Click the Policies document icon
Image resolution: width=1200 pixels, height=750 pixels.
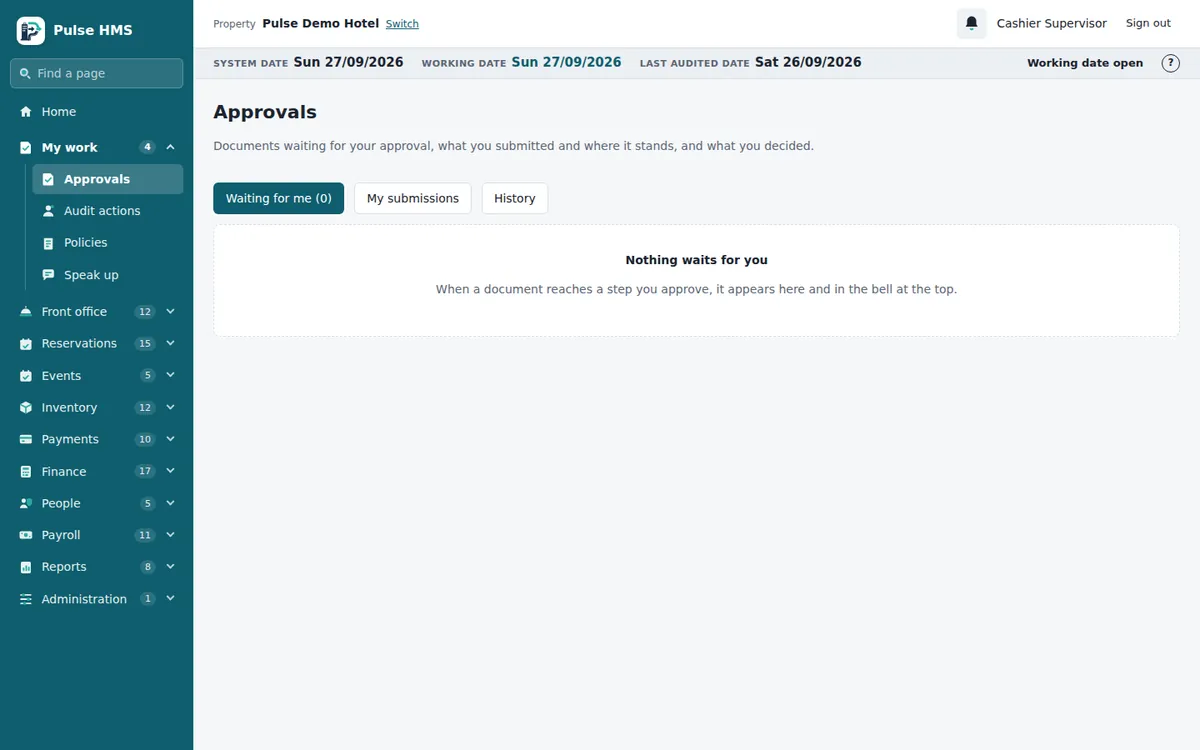[48, 243]
